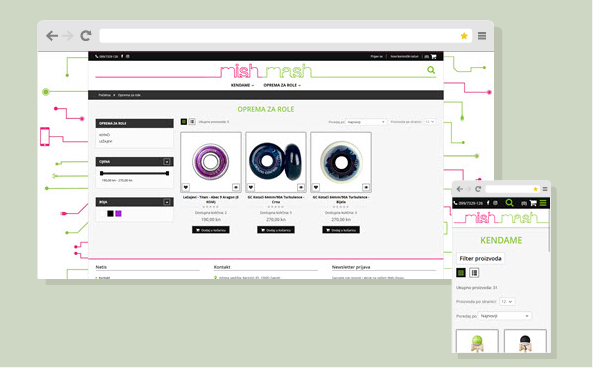Collapse the Cijena filter panel

pyautogui.click(x=166, y=161)
